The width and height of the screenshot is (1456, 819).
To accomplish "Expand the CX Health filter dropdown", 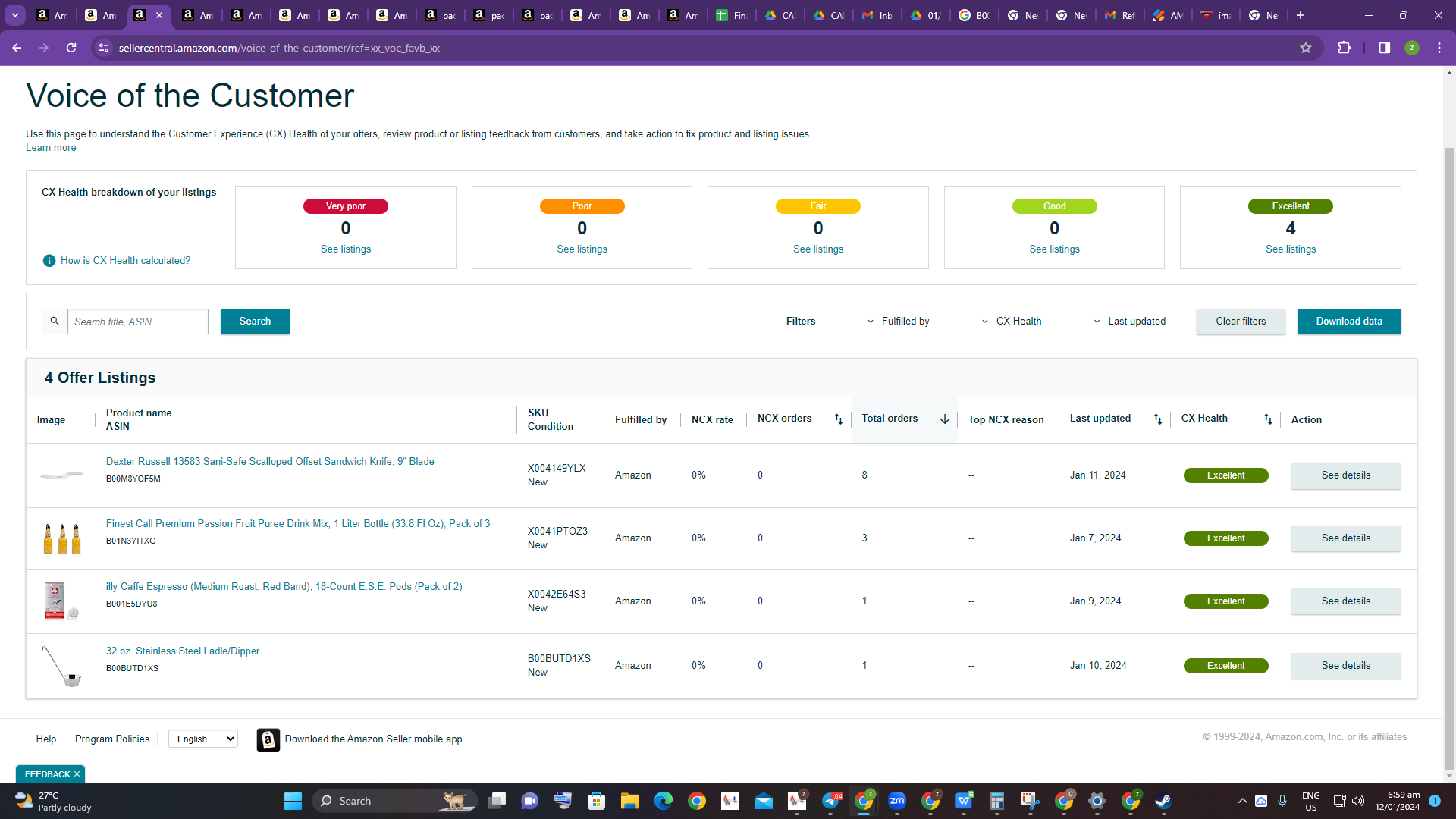I will coord(1012,322).
